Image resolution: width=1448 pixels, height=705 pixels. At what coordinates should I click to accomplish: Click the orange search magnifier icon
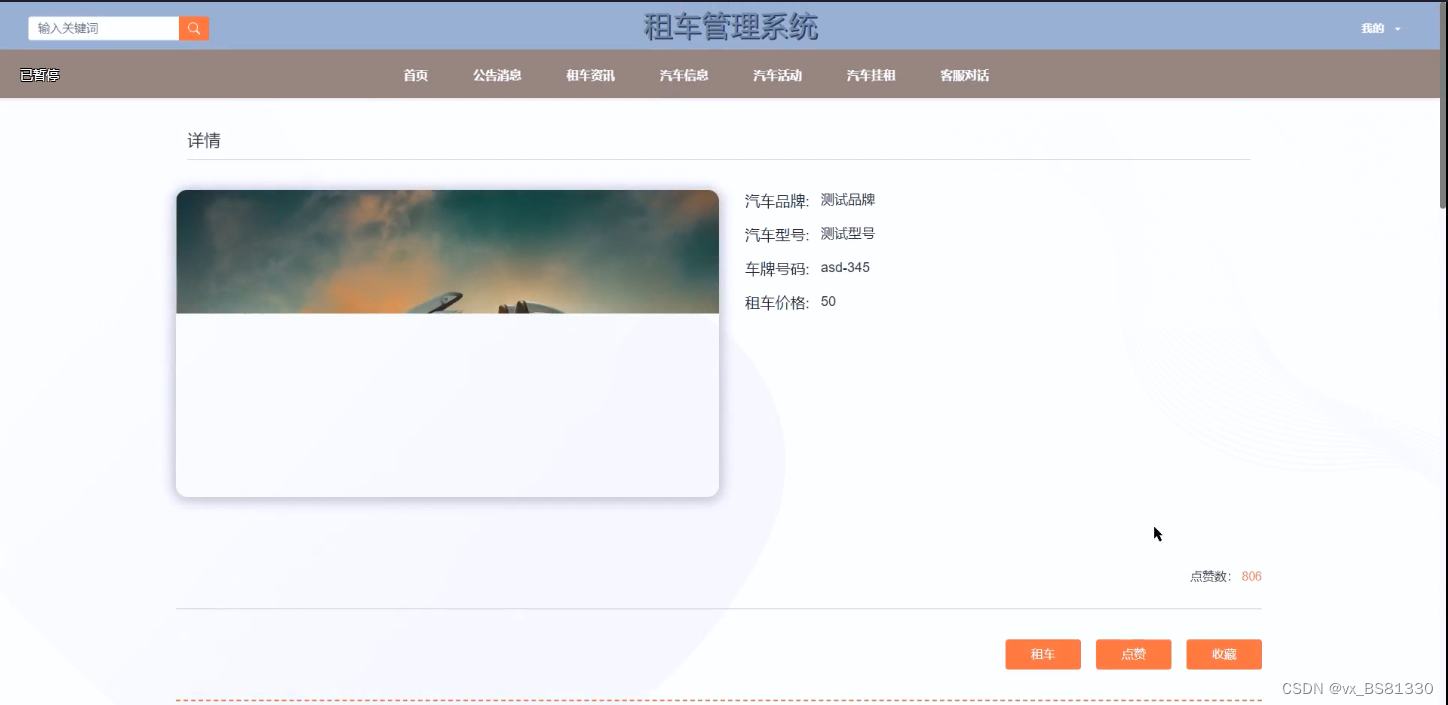pos(194,28)
